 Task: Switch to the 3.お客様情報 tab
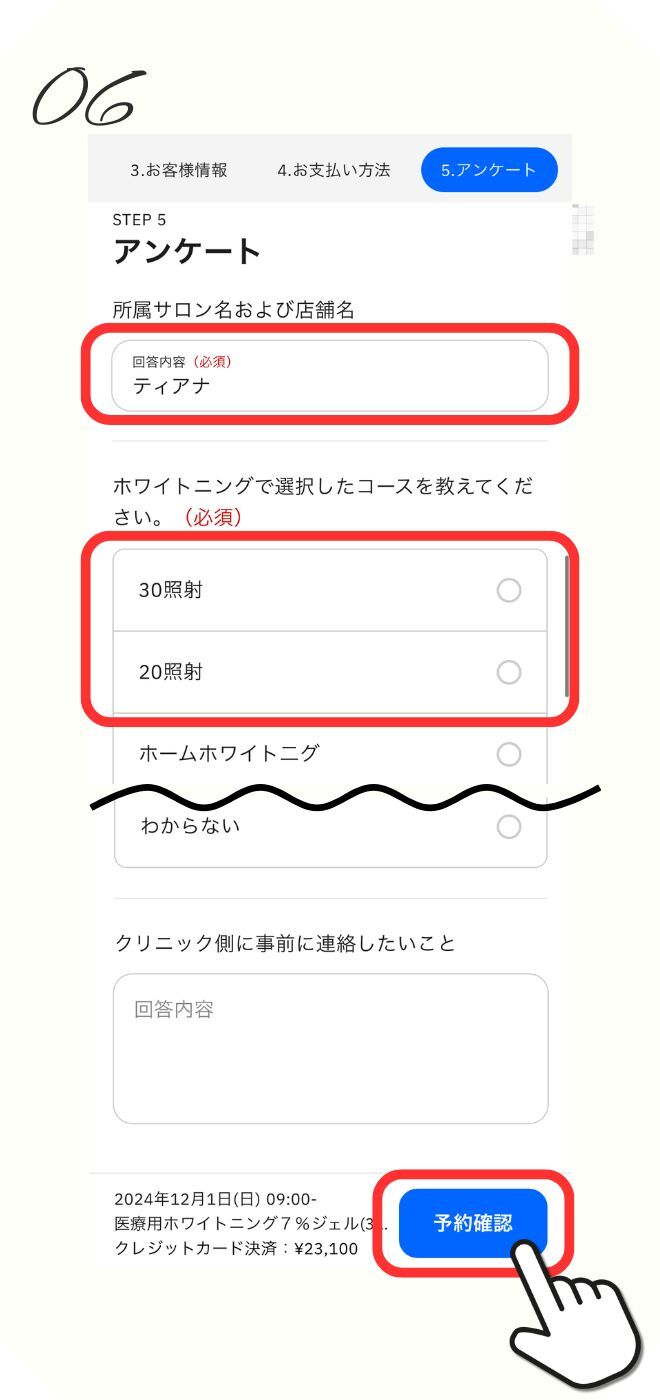coord(179,170)
